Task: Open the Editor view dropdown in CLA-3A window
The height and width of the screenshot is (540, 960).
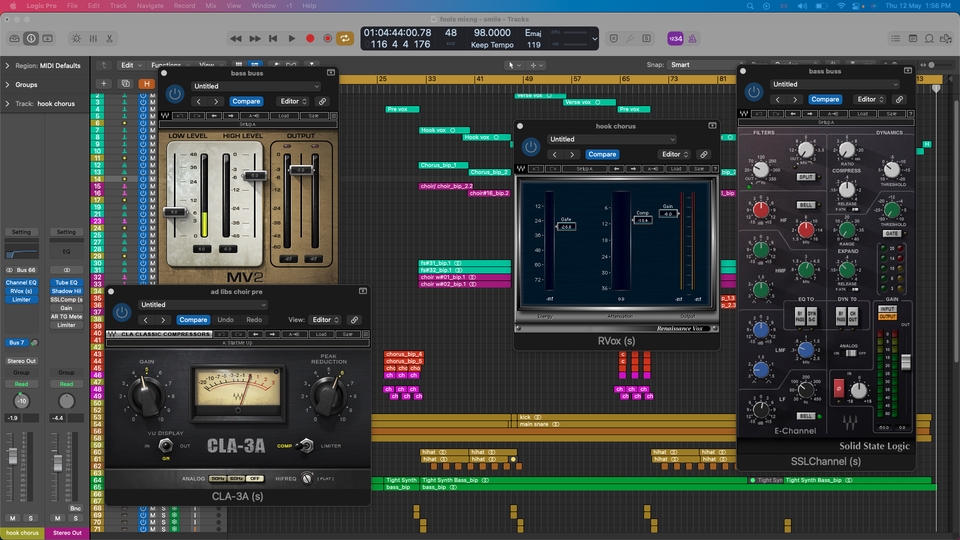Action: pos(325,320)
